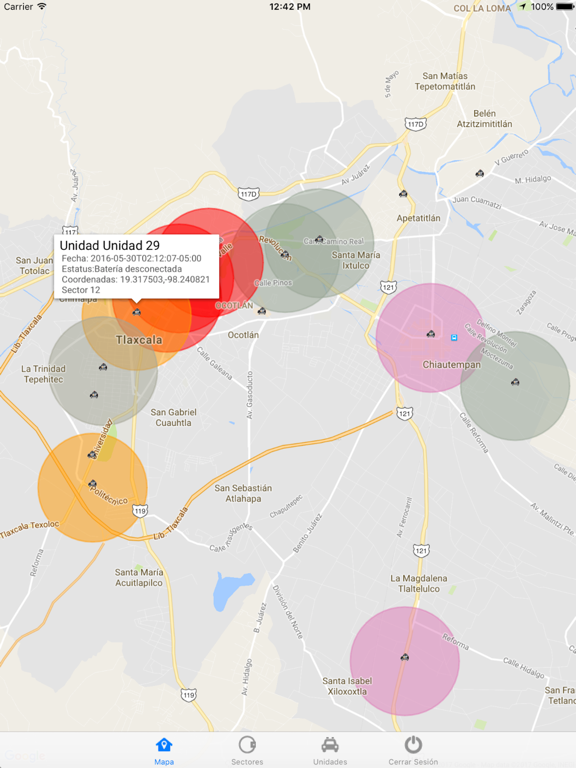Tap the car marker under the Unidad 29 callout
This screenshot has height=768, width=576.
[137, 312]
